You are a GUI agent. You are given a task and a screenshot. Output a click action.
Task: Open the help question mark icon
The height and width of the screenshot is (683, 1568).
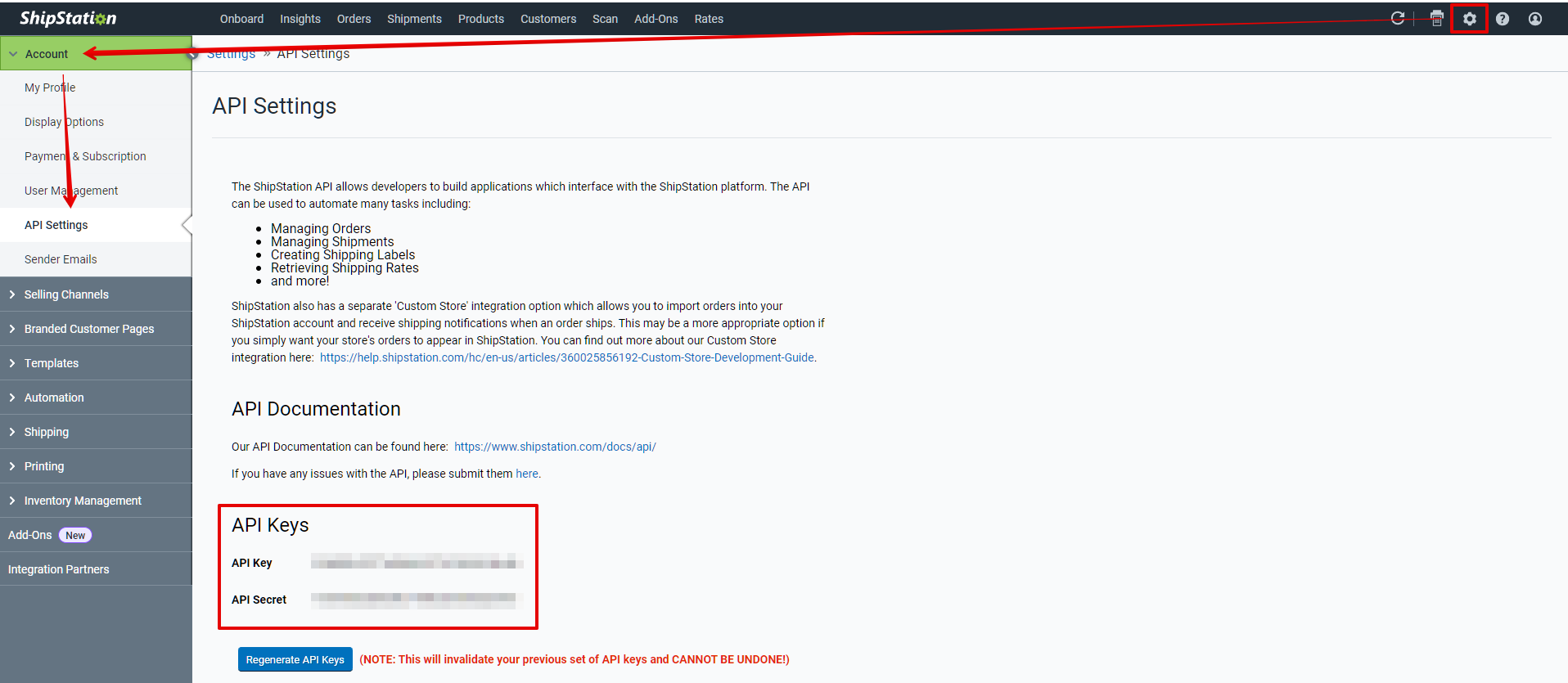pyautogui.click(x=1503, y=18)
